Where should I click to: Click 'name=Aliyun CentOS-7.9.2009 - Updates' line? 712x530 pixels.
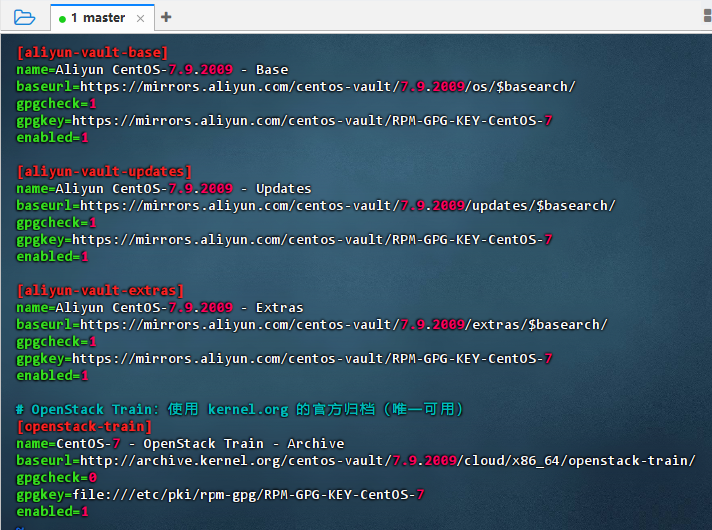[164, 188]
